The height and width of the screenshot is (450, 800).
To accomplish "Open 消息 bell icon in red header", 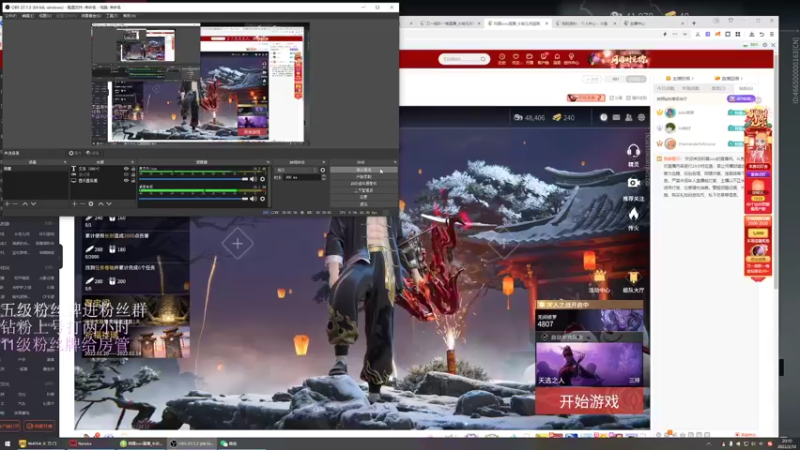I will (557, 59).
